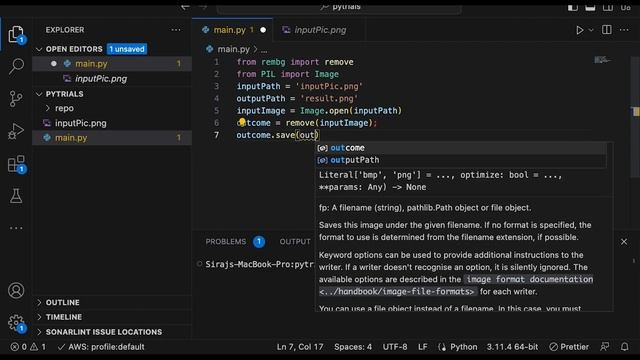This screenshot has height=360, width=640.
Task: Select language mode Python in status bar
Action: coord(463,347)
